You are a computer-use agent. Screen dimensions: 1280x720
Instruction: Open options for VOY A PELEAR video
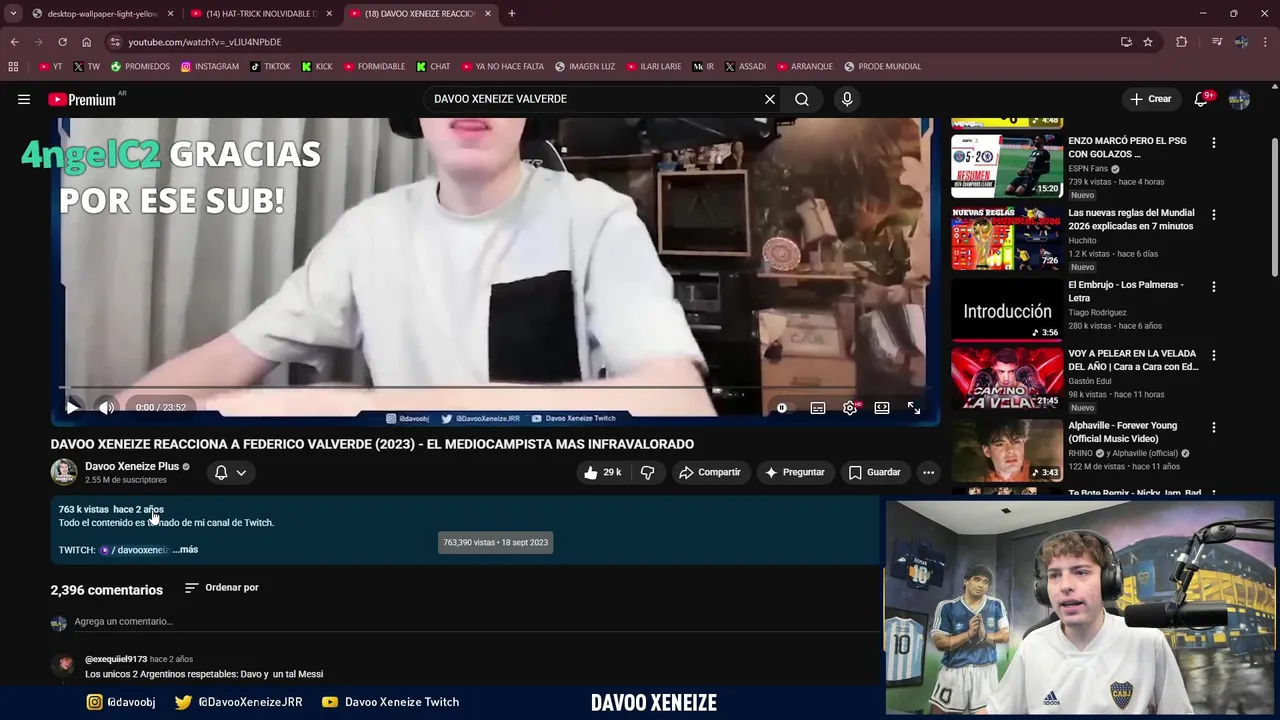click(x=1214, y=356)
